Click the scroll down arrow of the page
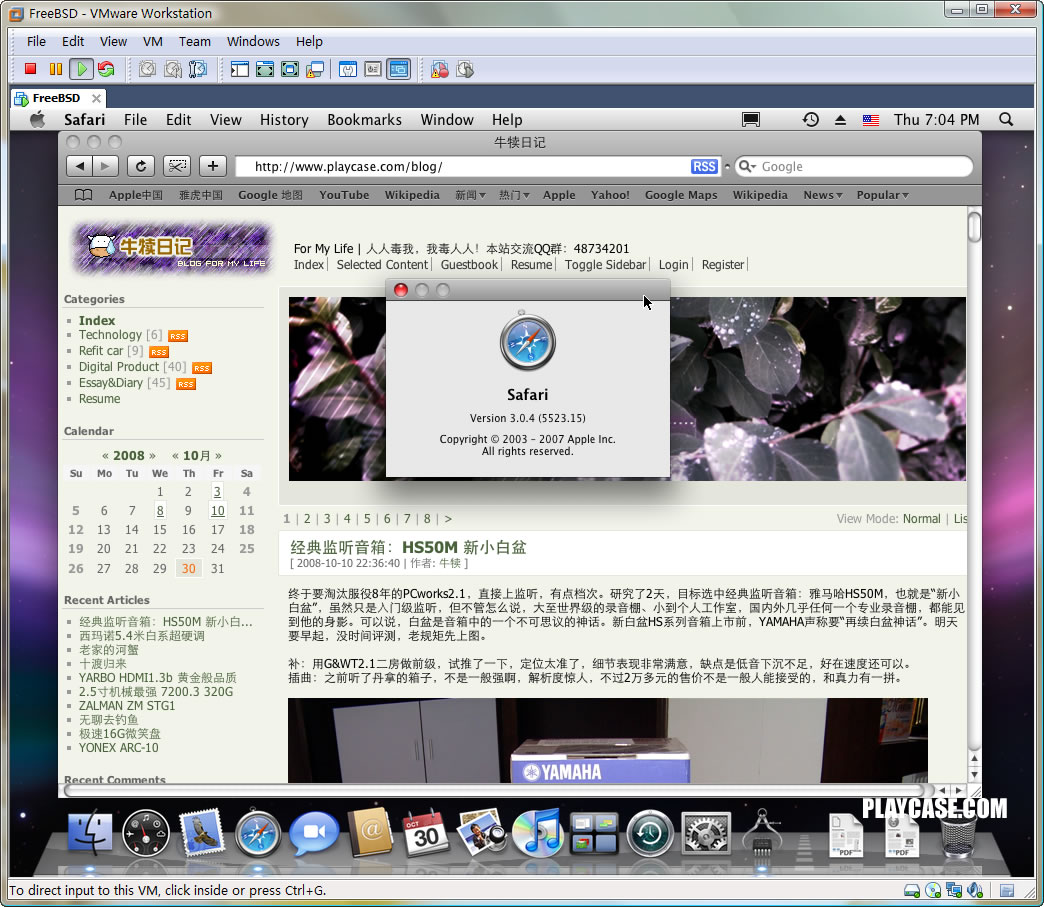The width and height of the screenshot is (1044, 907). 974,774
